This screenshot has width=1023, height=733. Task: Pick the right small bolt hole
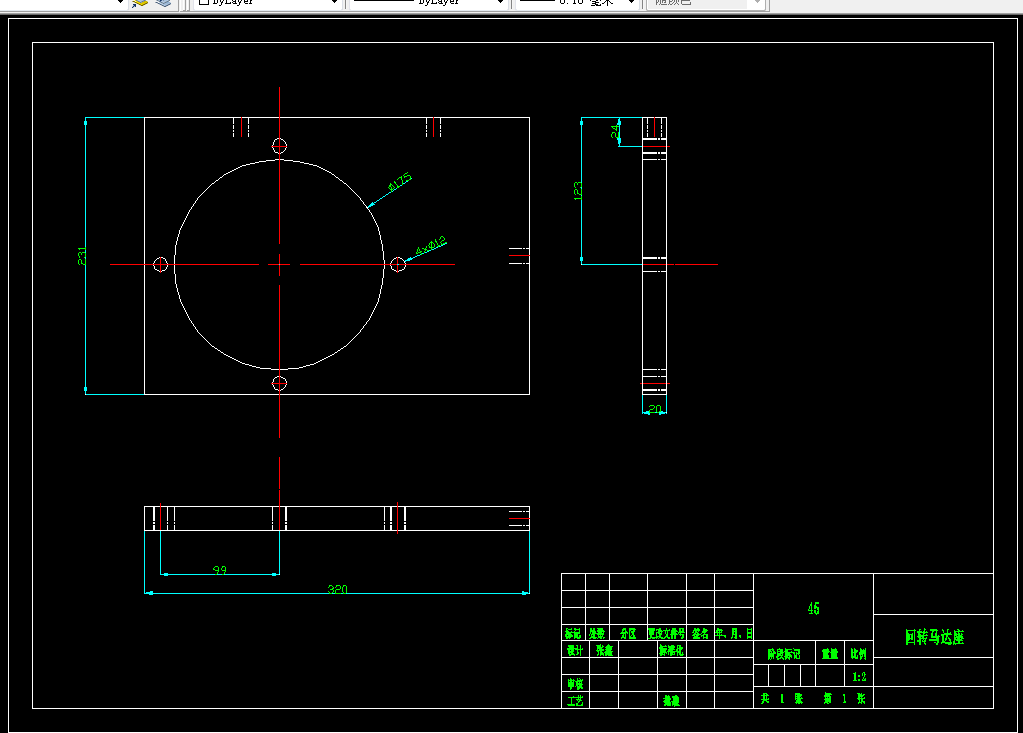[398, 264]
